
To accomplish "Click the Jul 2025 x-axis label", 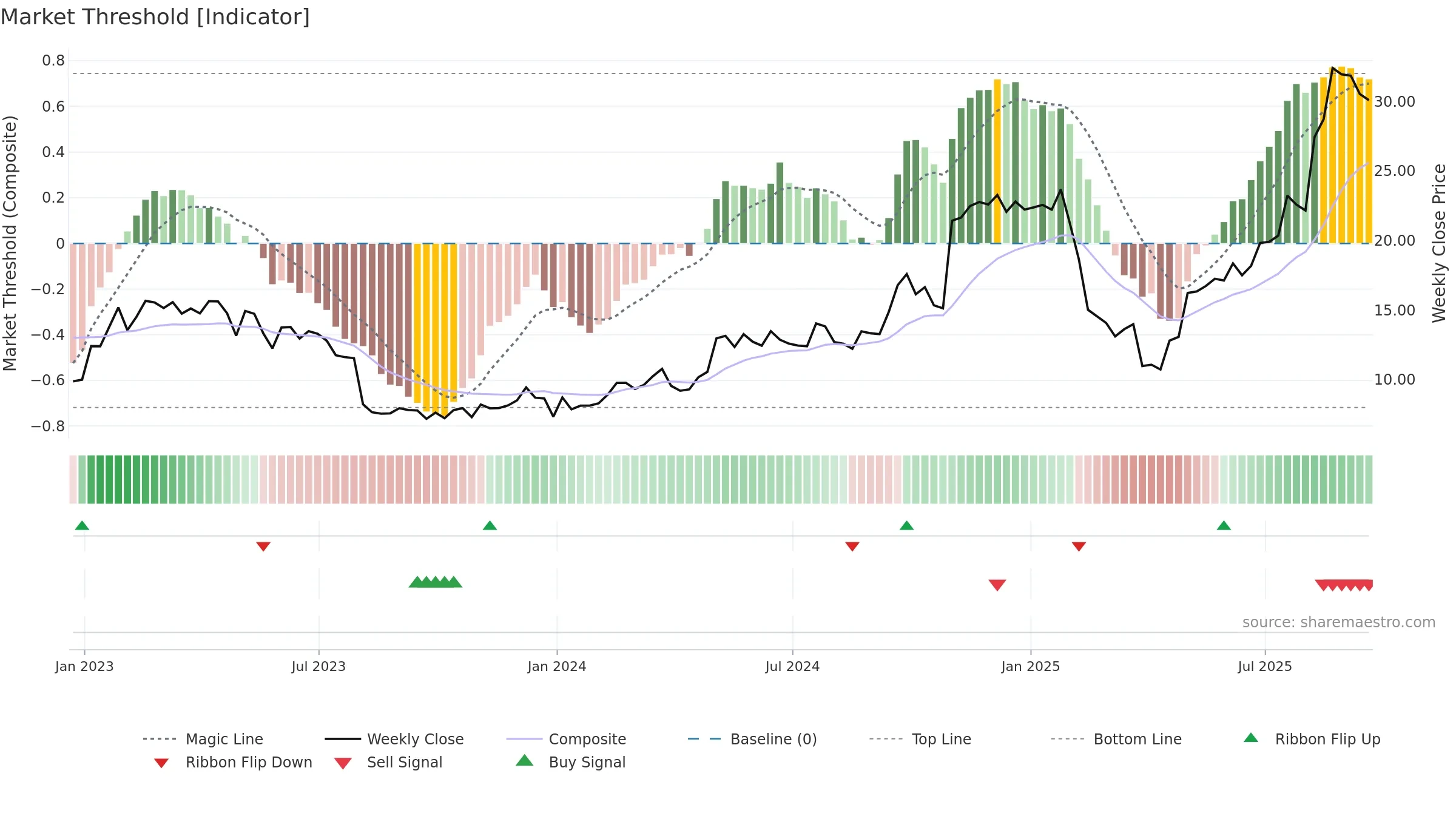I will pos(1265,666).
